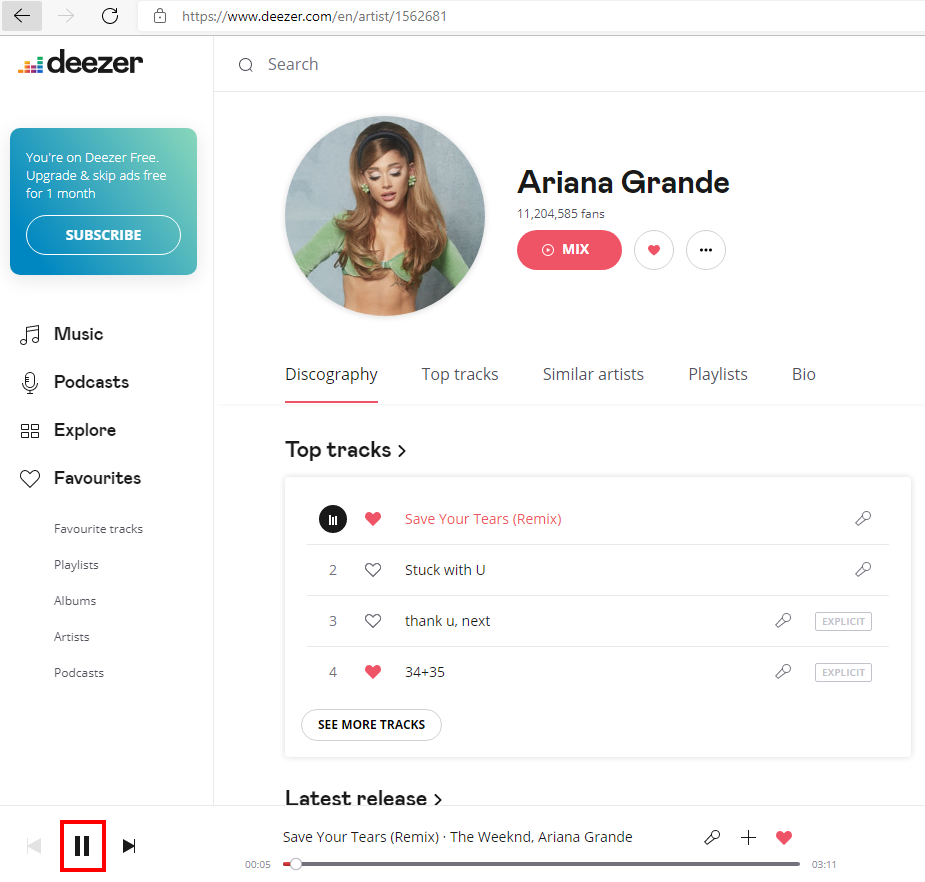The width and height of the screenshot is (925, 882).
Task: Click the SUBSCRIBE button
Action: click(103, 235)
